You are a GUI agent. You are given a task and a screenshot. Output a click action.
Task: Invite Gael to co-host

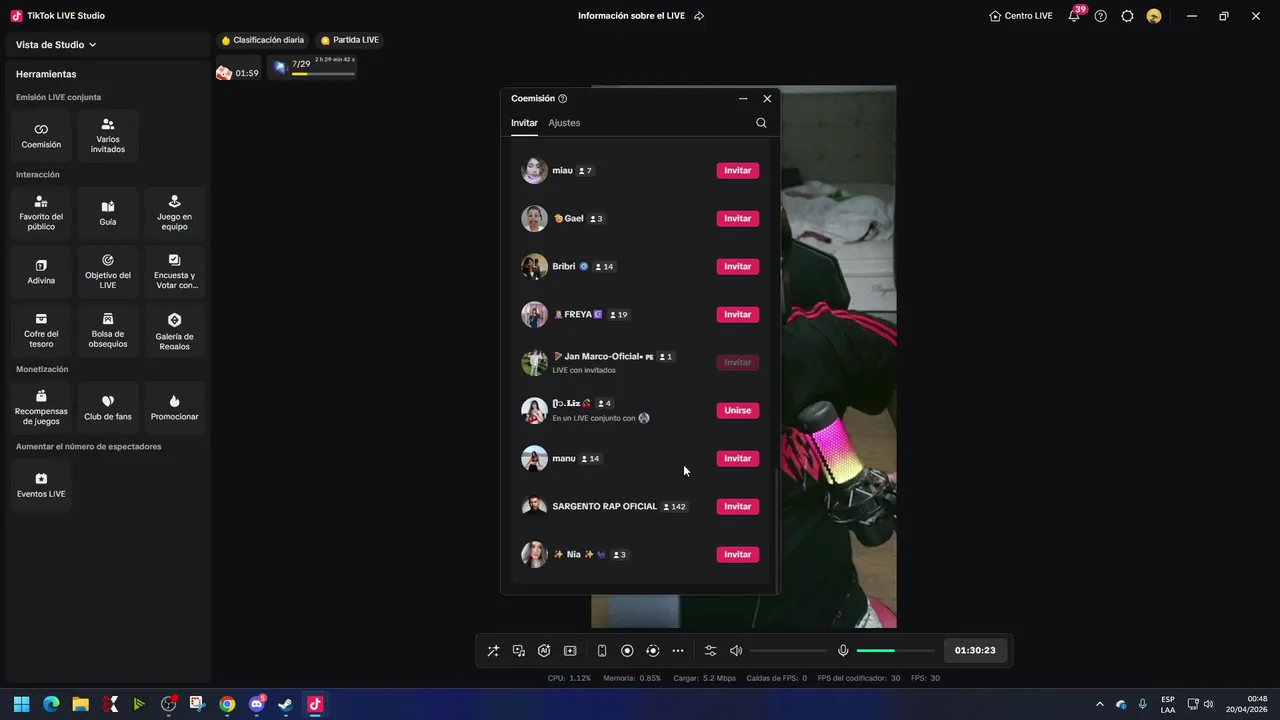[x=738, y=219]
